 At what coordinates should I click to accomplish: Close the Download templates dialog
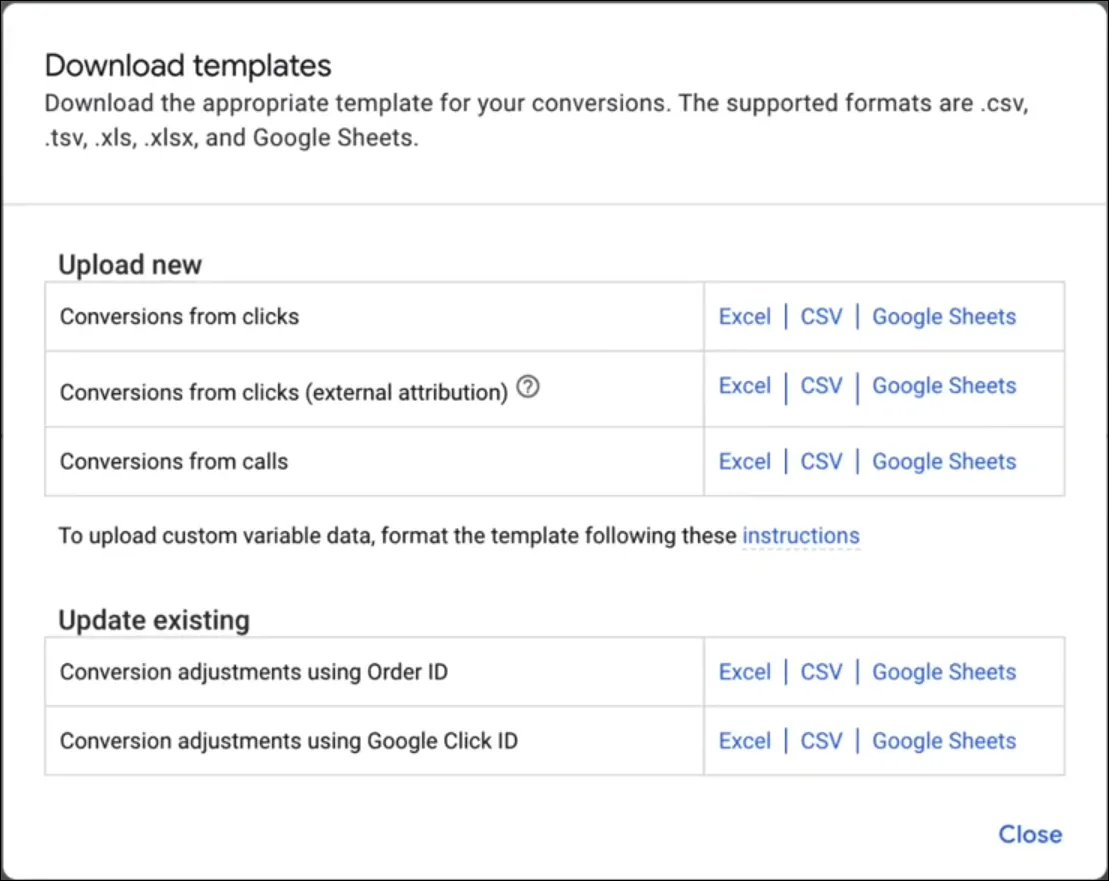1030,834
